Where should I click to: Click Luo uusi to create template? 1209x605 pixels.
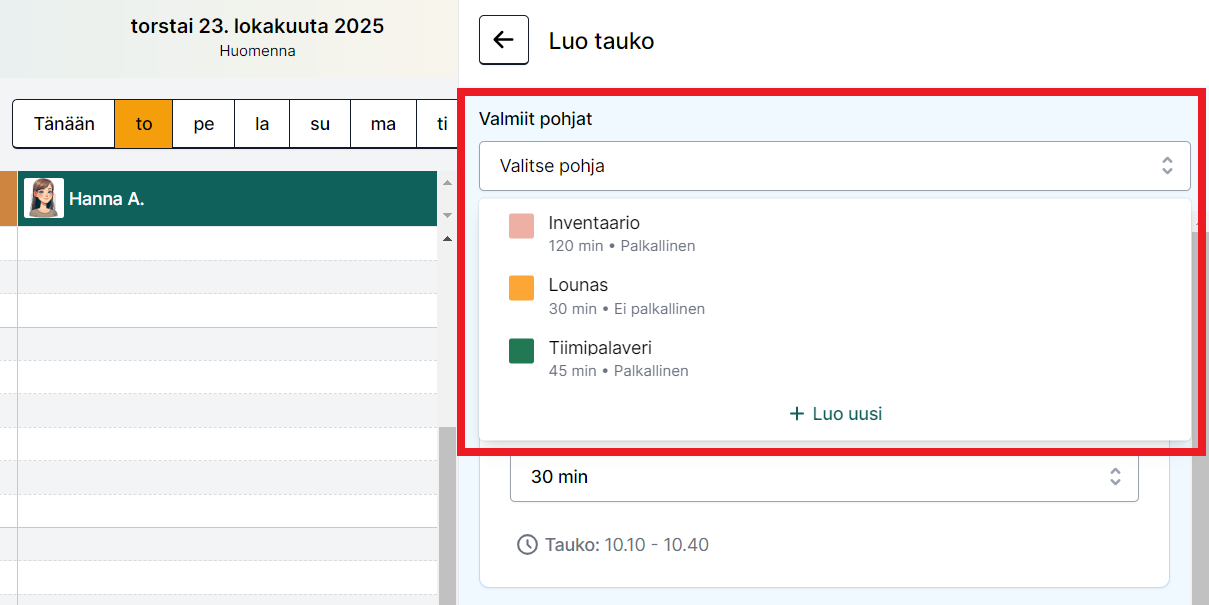pos(846,414)
